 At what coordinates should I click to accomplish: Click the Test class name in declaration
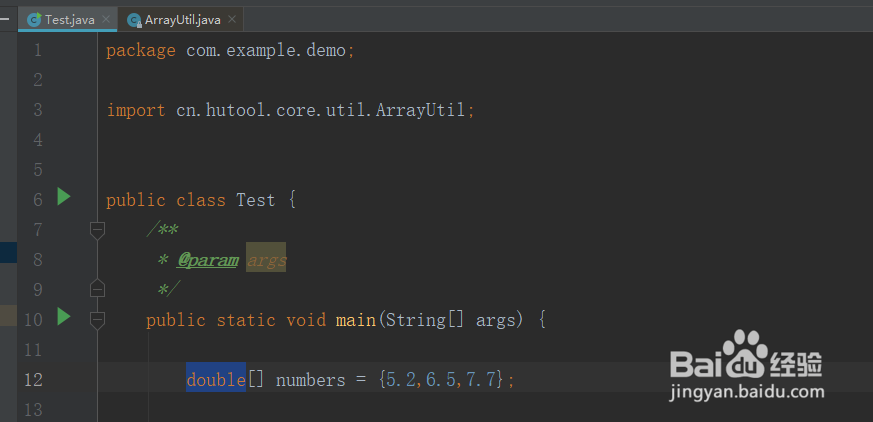point(255,200)
